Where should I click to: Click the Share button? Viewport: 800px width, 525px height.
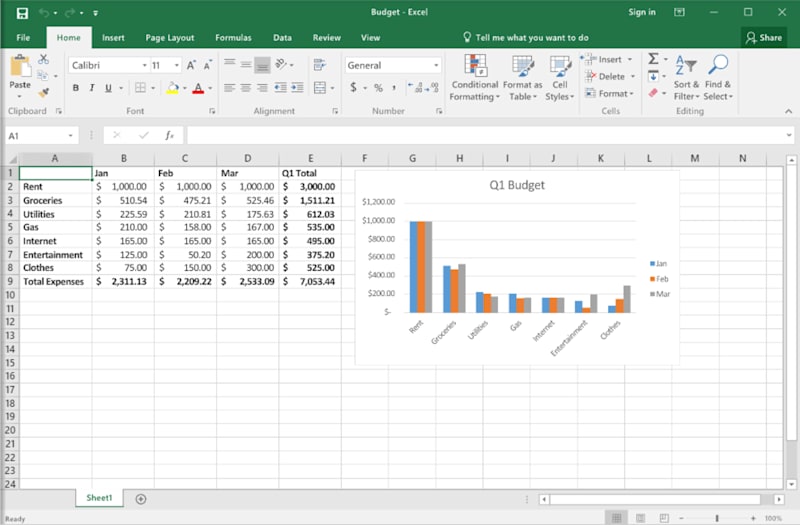click(764, 37)
